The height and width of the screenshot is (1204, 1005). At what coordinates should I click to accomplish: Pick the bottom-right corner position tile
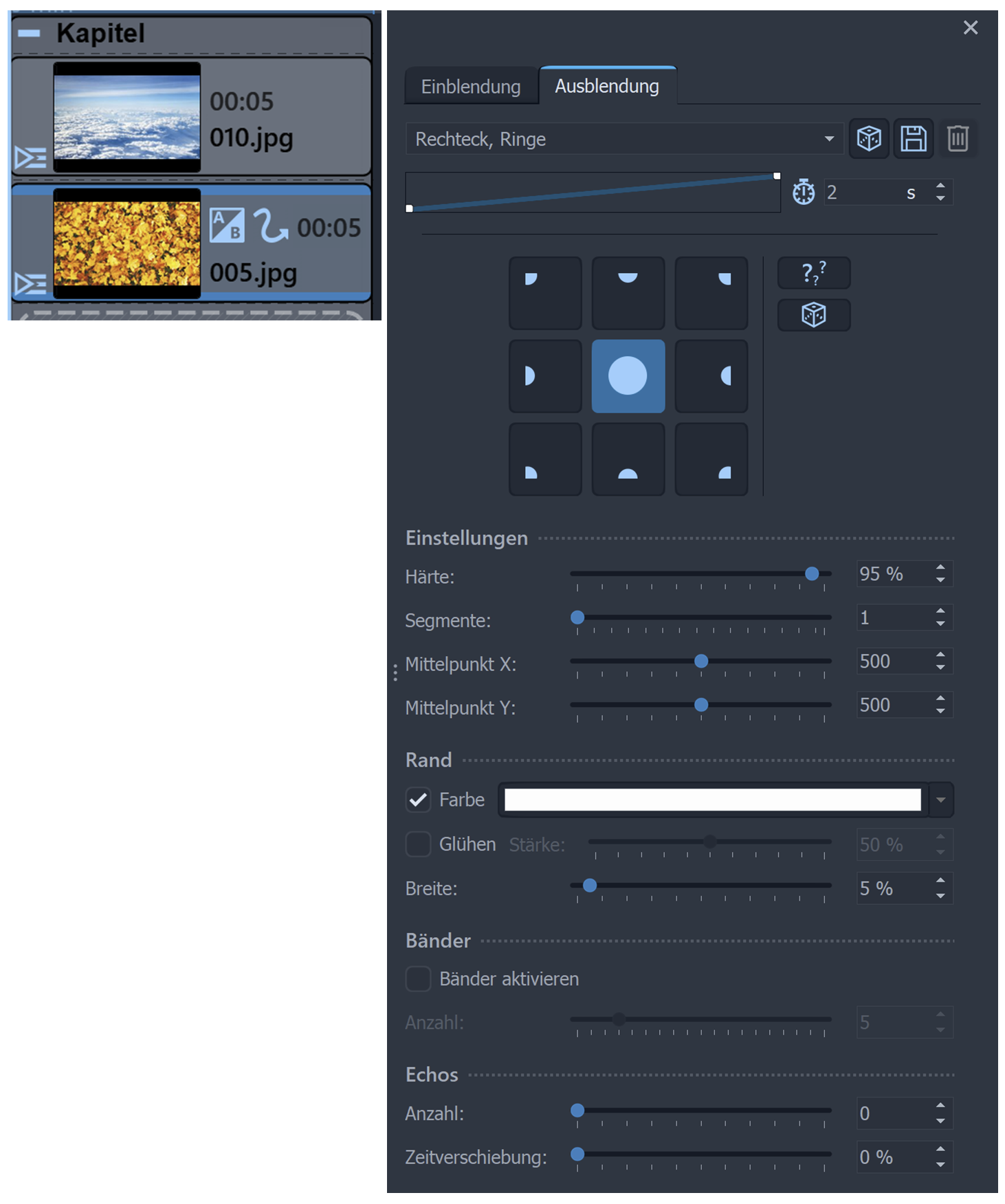click(711, 459)
